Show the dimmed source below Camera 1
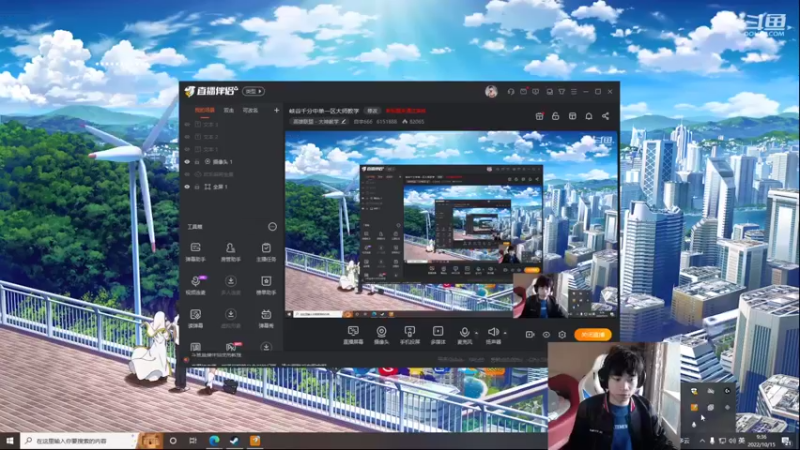Viewport: 800px width, 450px height. 187,174
